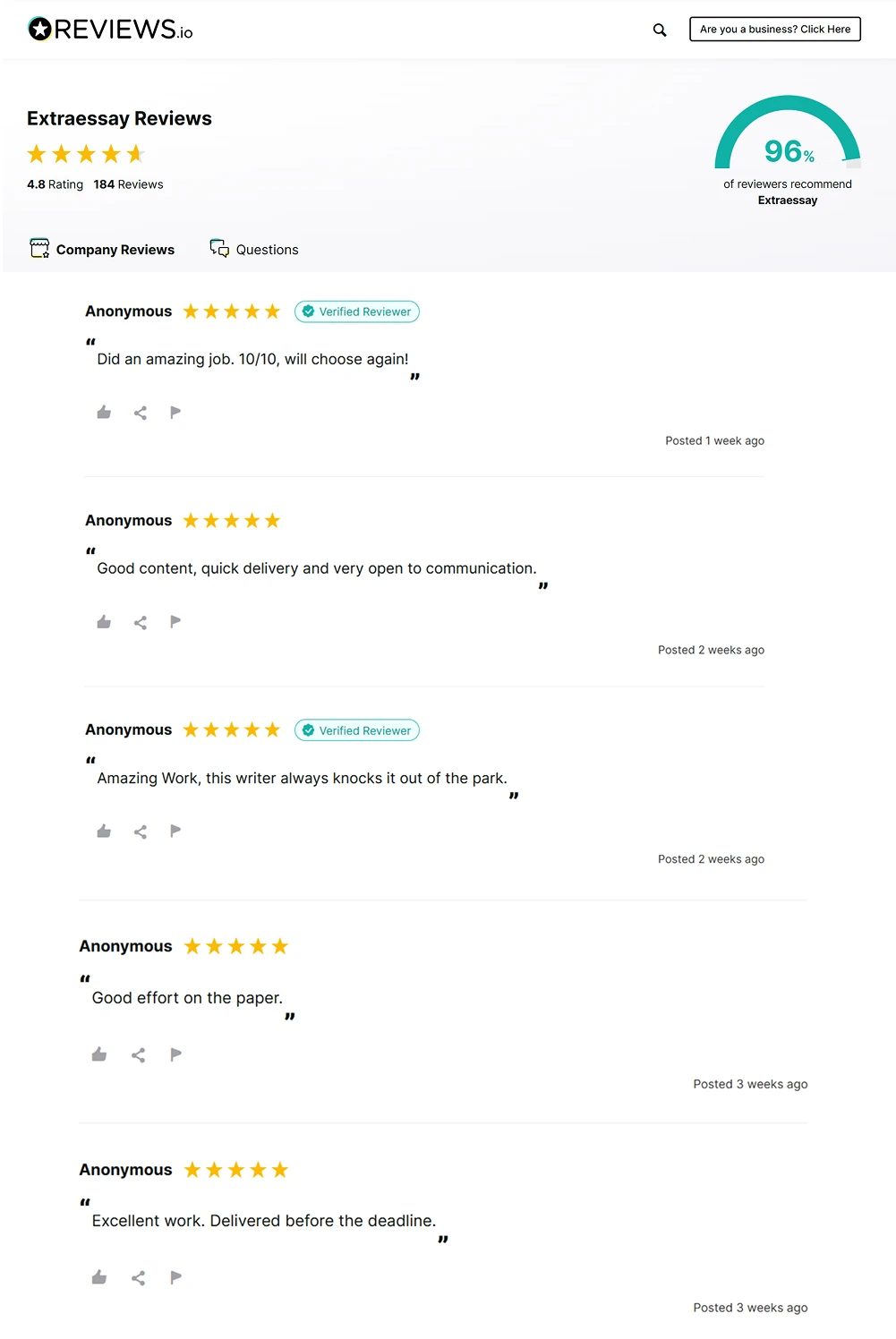Thumbs up the 'Good content, quick delivery' review
Viewport: 896px width, 1339px height.
point(104,622)
